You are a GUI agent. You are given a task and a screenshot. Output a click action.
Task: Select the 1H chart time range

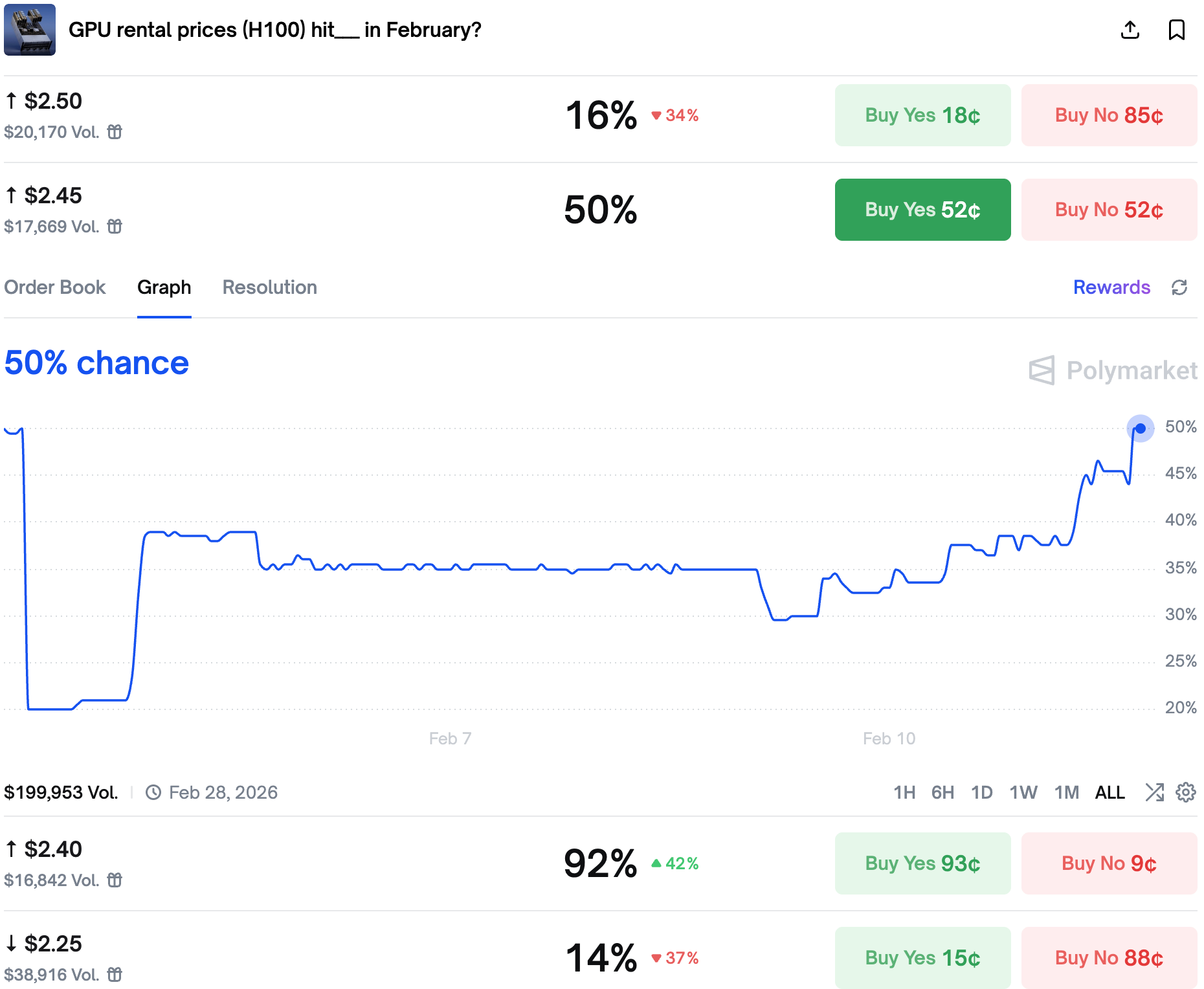904,792
